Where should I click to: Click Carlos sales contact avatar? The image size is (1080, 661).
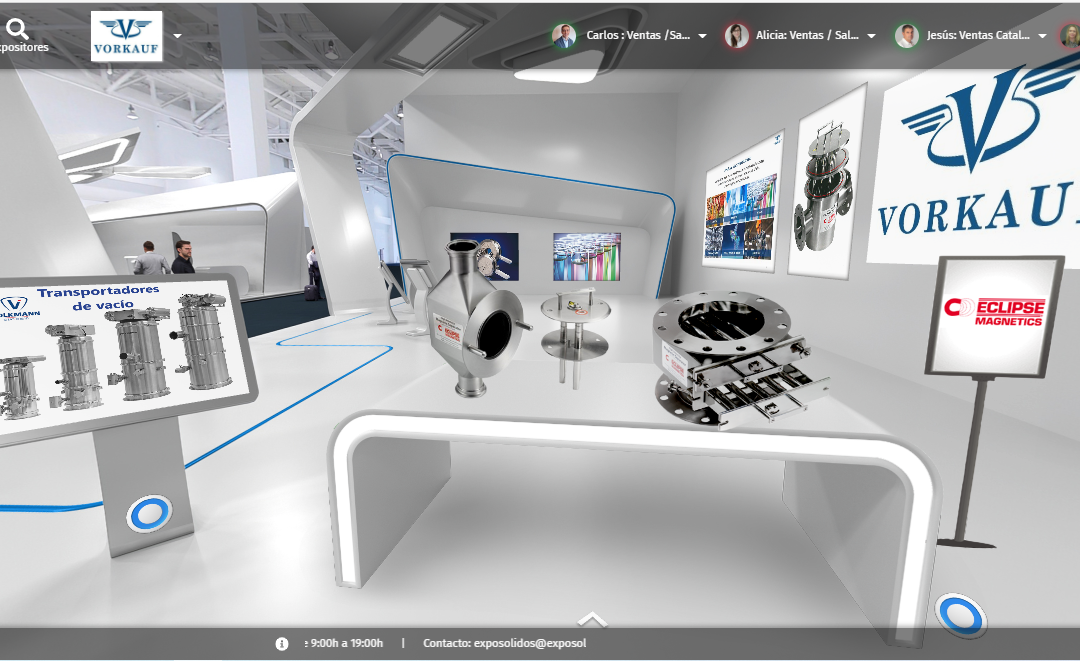coord(564,36)
